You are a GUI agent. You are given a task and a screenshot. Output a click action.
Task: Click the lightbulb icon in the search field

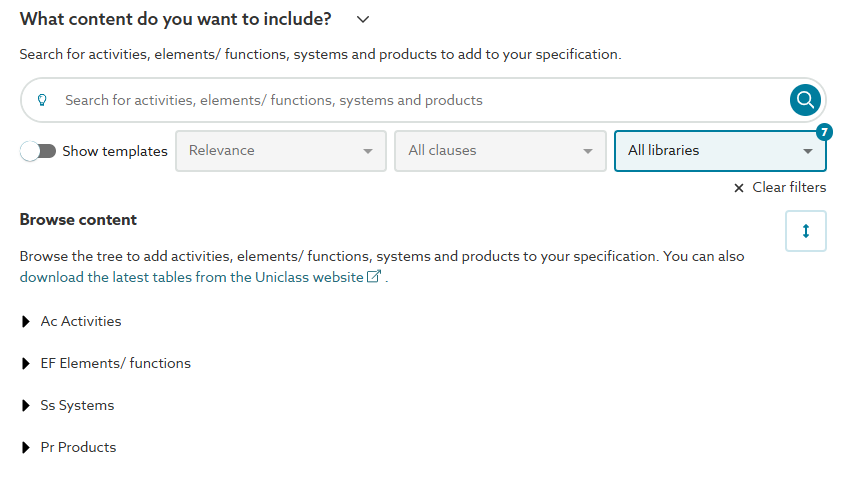42,100
